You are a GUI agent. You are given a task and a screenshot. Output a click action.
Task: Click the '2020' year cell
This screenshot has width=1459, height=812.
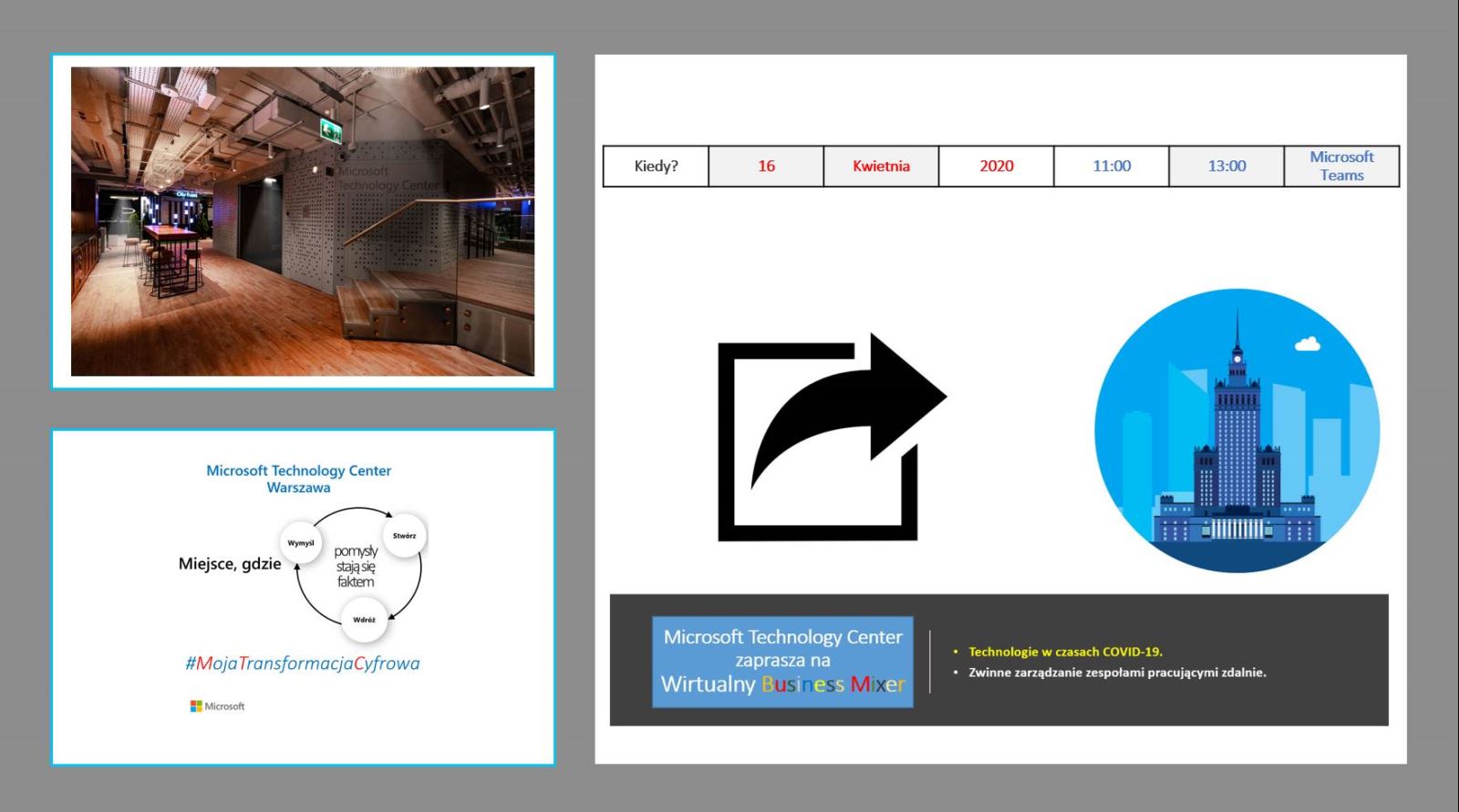(x=996, y=166)
